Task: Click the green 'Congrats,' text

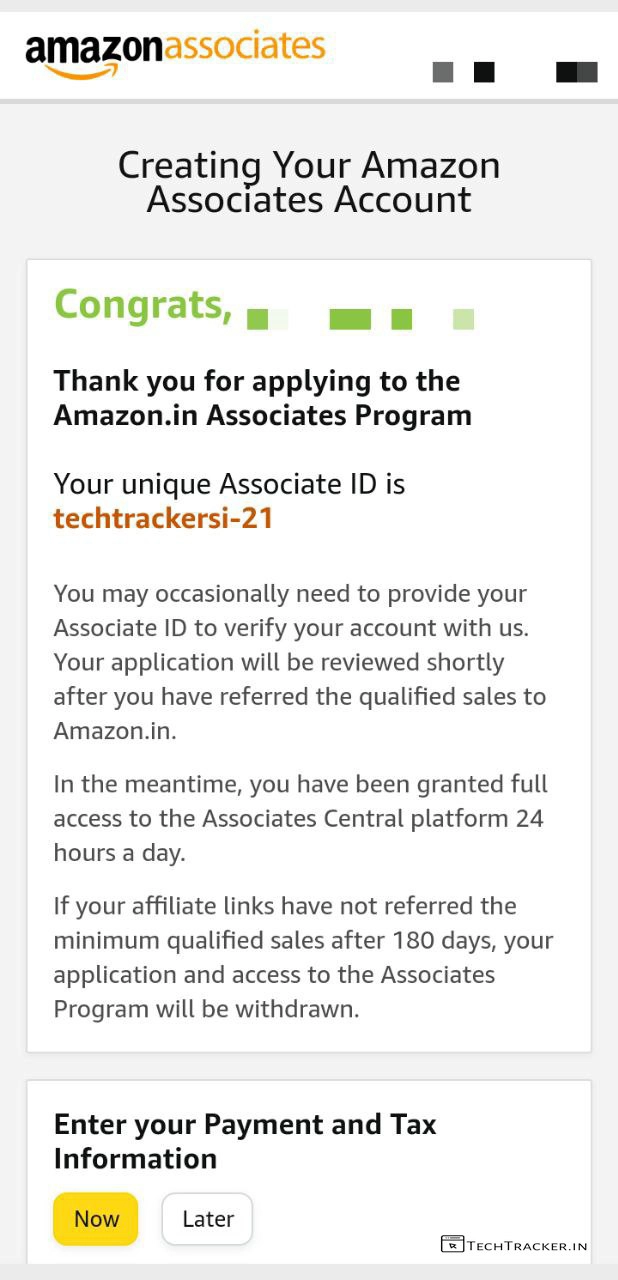Action: pos(143,304)
